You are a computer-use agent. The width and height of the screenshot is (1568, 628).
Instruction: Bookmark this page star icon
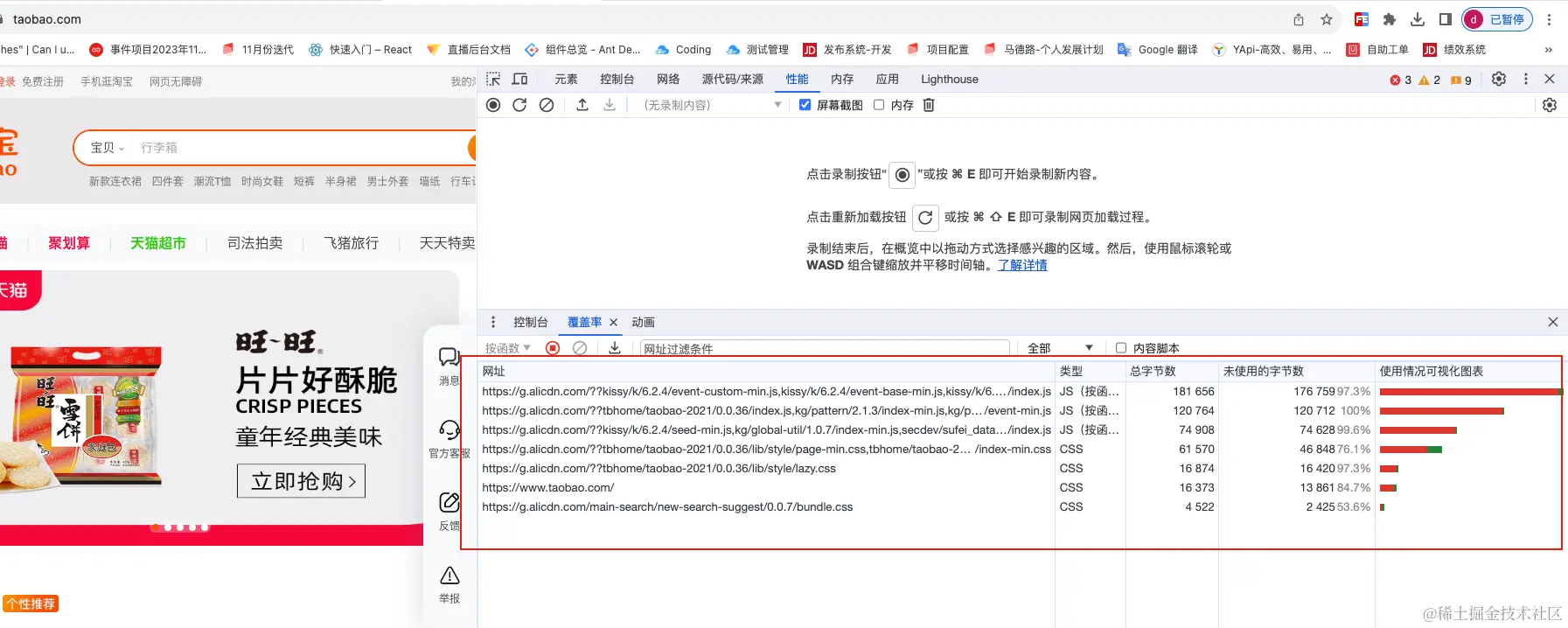[x=1327, y=19]
